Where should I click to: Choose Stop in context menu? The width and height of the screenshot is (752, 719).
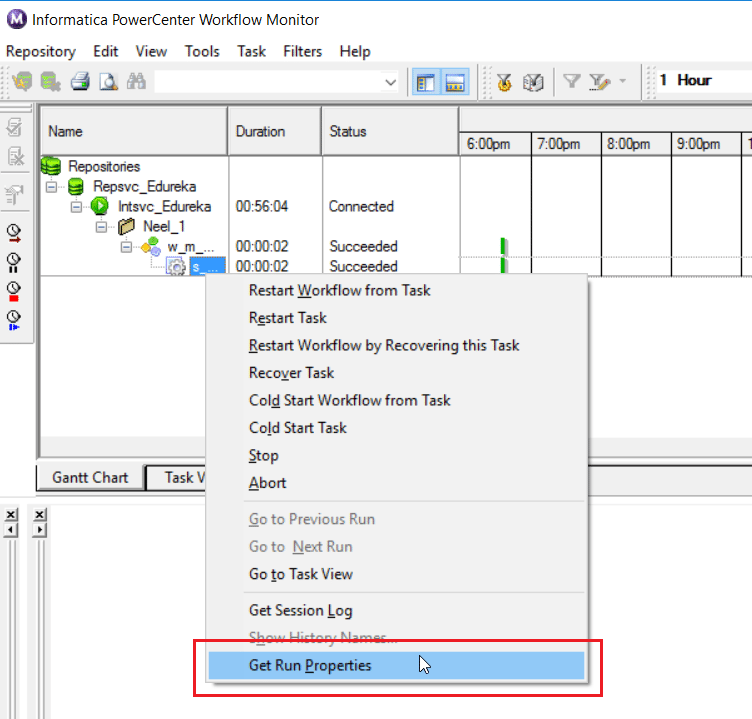point(263,455)
